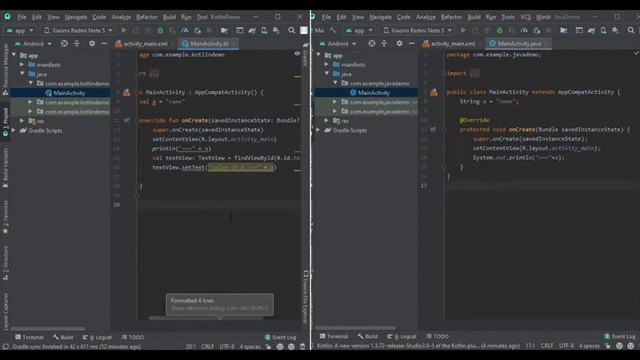
Task: Open Xiaomi Redmi Note 5 device dropdown in JavaDemo
Action: 417,31
